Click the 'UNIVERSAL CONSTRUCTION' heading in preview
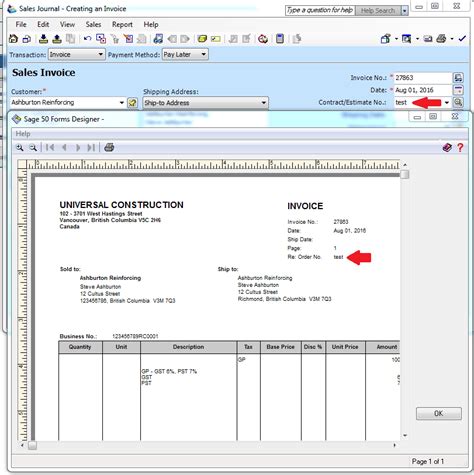This screenshot has height=475, width=474. click(x=121, y=205)
